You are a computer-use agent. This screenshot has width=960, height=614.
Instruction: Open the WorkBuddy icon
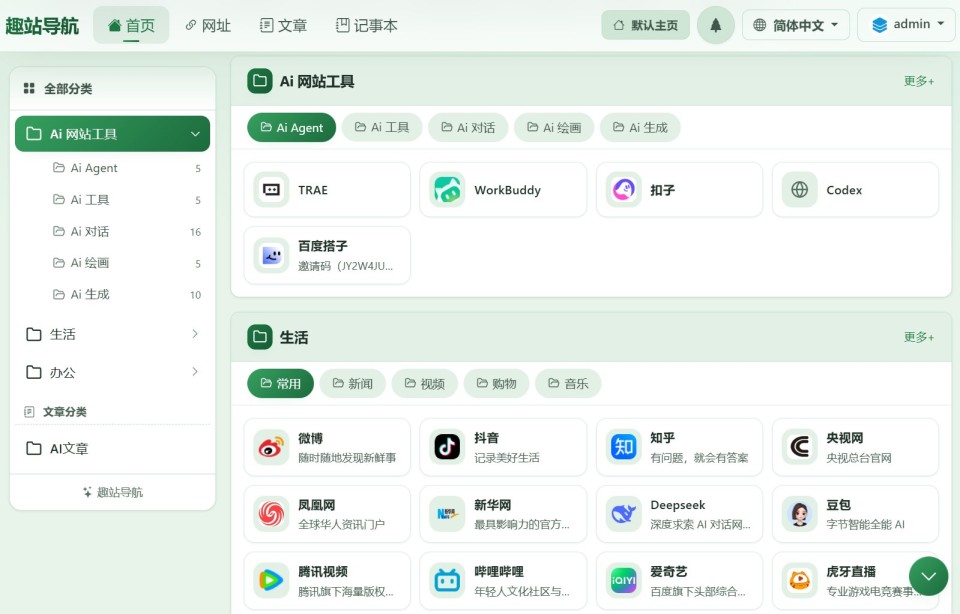(x=447, y=190)
